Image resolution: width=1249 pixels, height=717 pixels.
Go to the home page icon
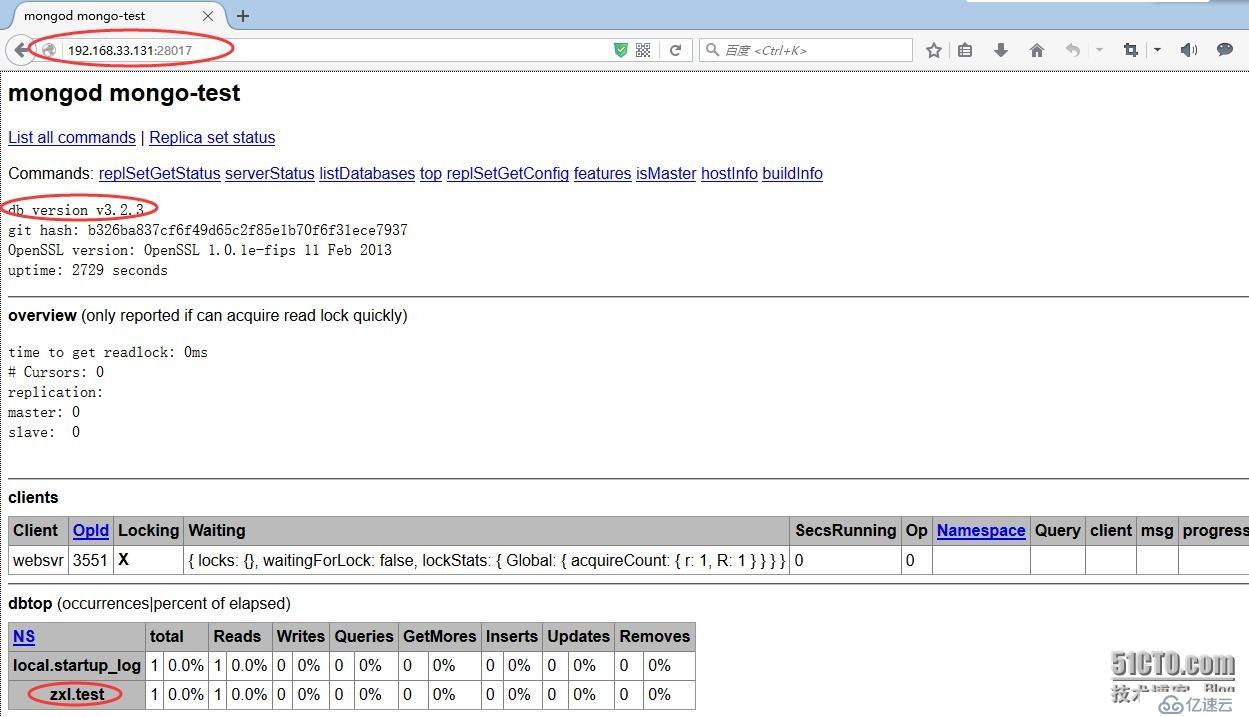[x=1037, y=50]
